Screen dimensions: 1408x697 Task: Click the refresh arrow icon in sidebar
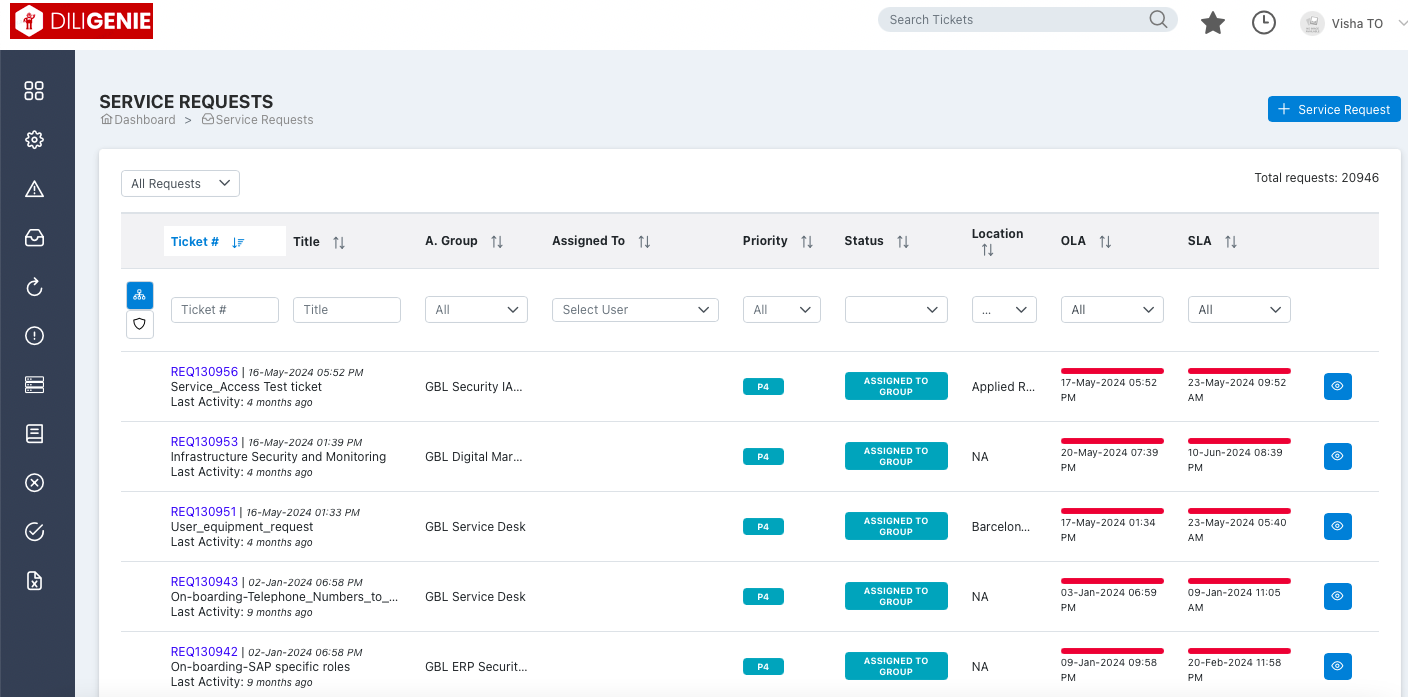click(35, 287)
